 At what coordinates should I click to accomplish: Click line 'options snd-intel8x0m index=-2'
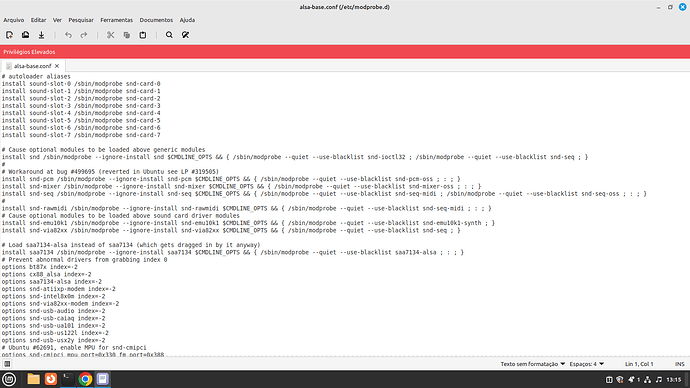[53, 296]
